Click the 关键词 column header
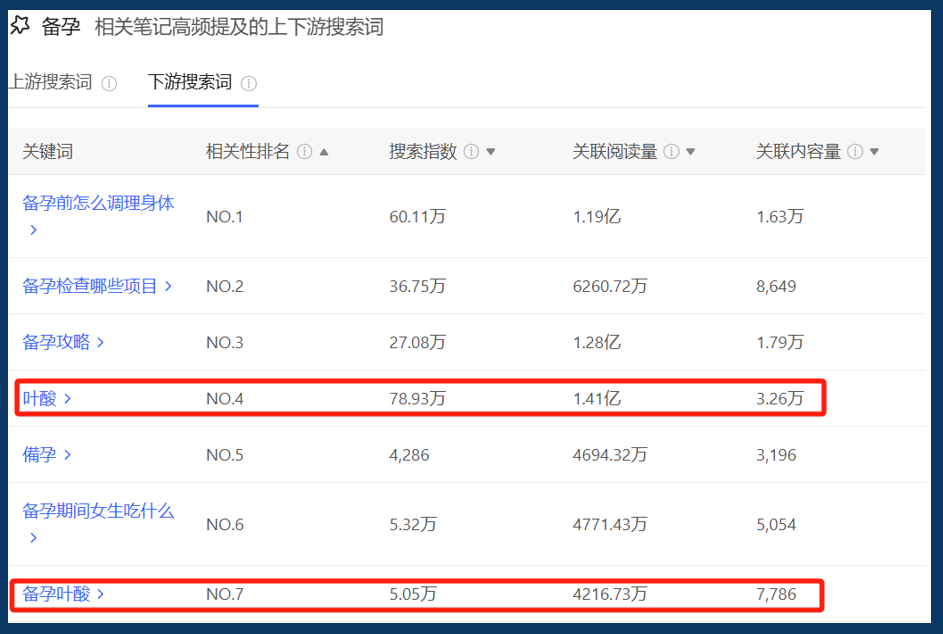 click(x=48, y=152)
